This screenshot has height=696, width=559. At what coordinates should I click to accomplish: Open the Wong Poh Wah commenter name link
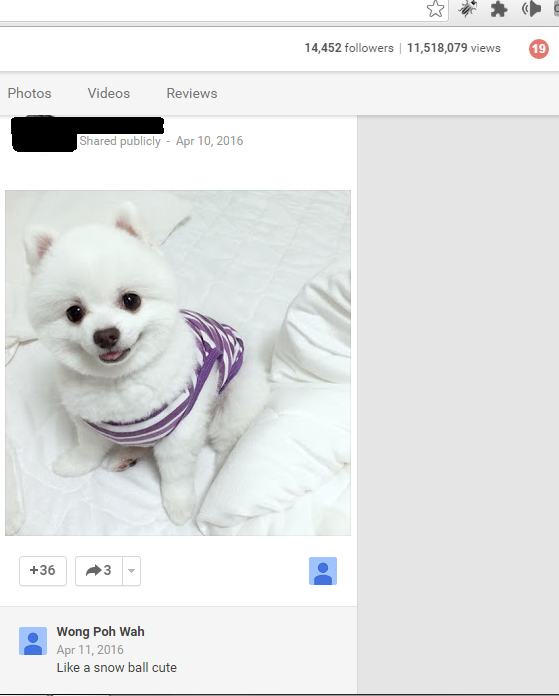tap(100, 631)
